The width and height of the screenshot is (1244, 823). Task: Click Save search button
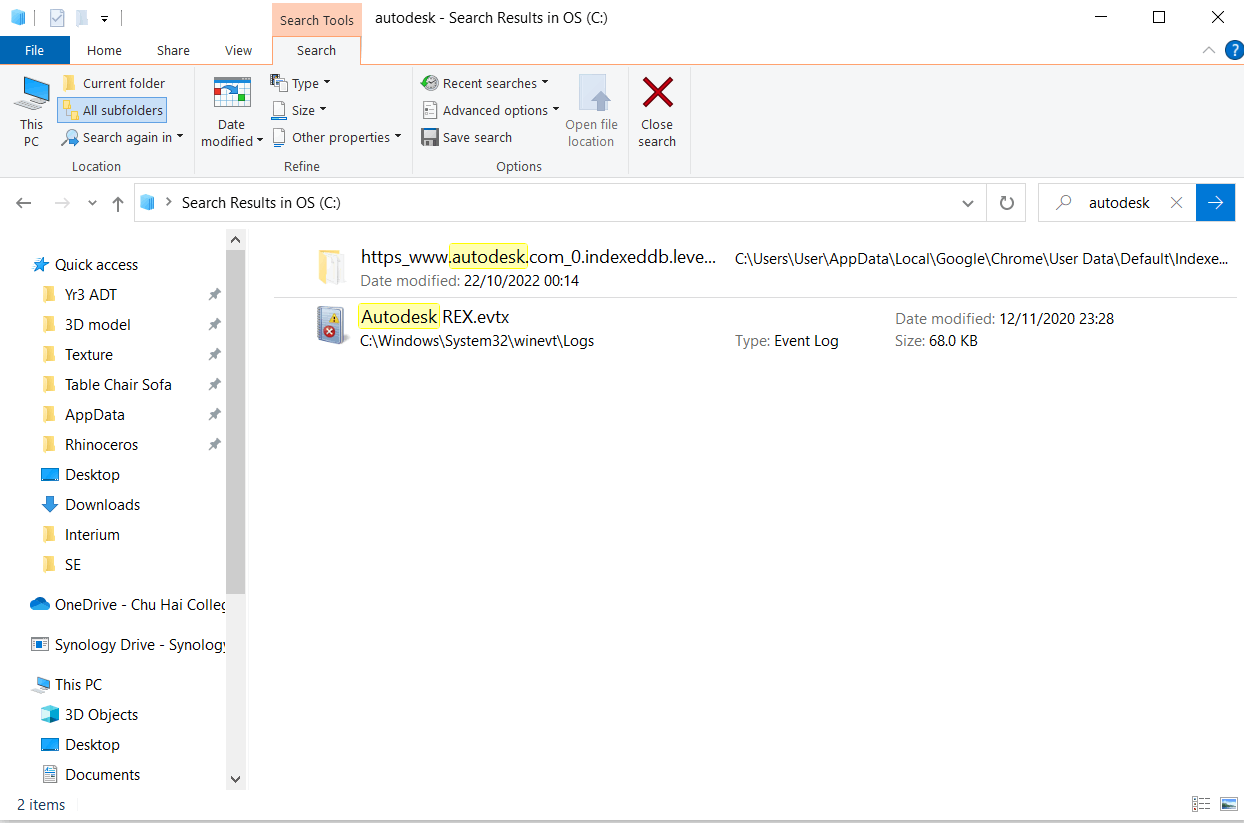(x=467, y=137)
